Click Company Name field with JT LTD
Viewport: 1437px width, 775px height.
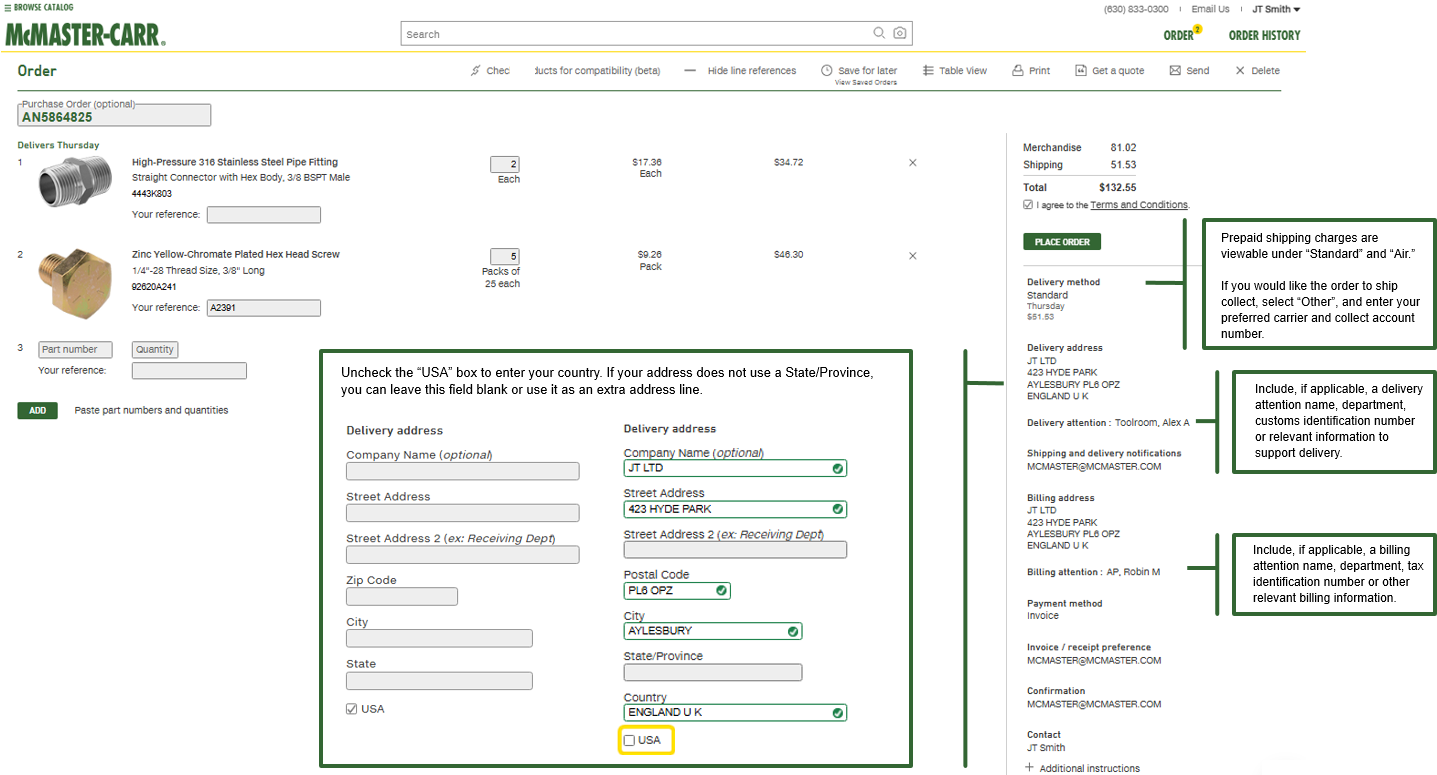(735, 468)
